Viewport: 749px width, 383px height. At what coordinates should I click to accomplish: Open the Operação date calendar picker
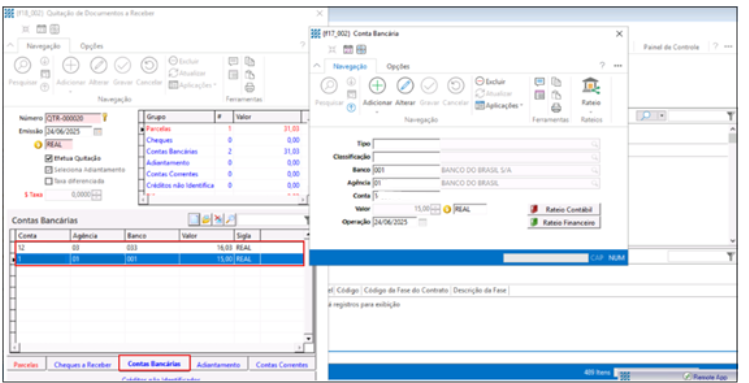[x=423, y=223]
